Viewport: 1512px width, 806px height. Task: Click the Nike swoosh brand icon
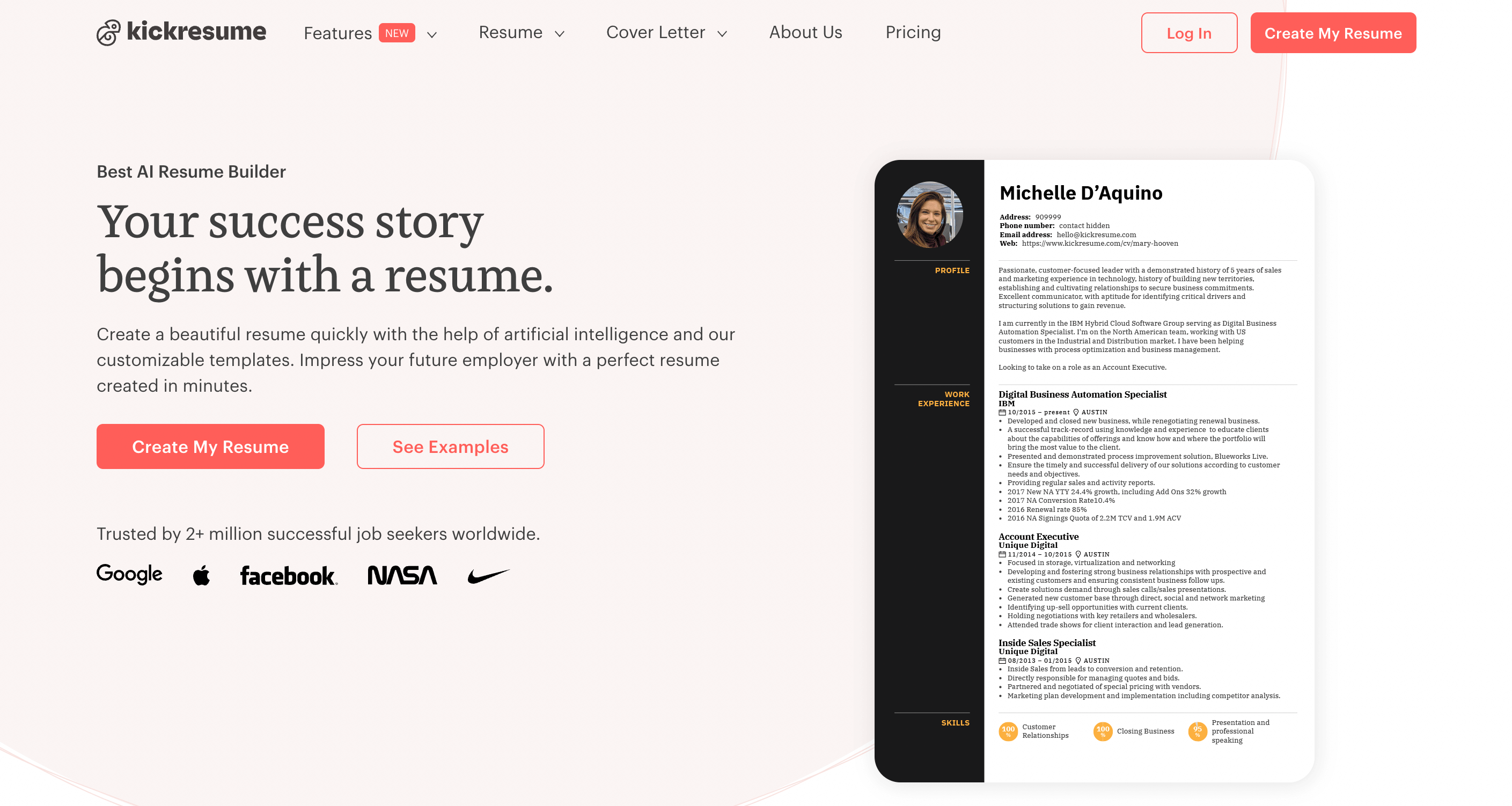(x=489, y=574)
